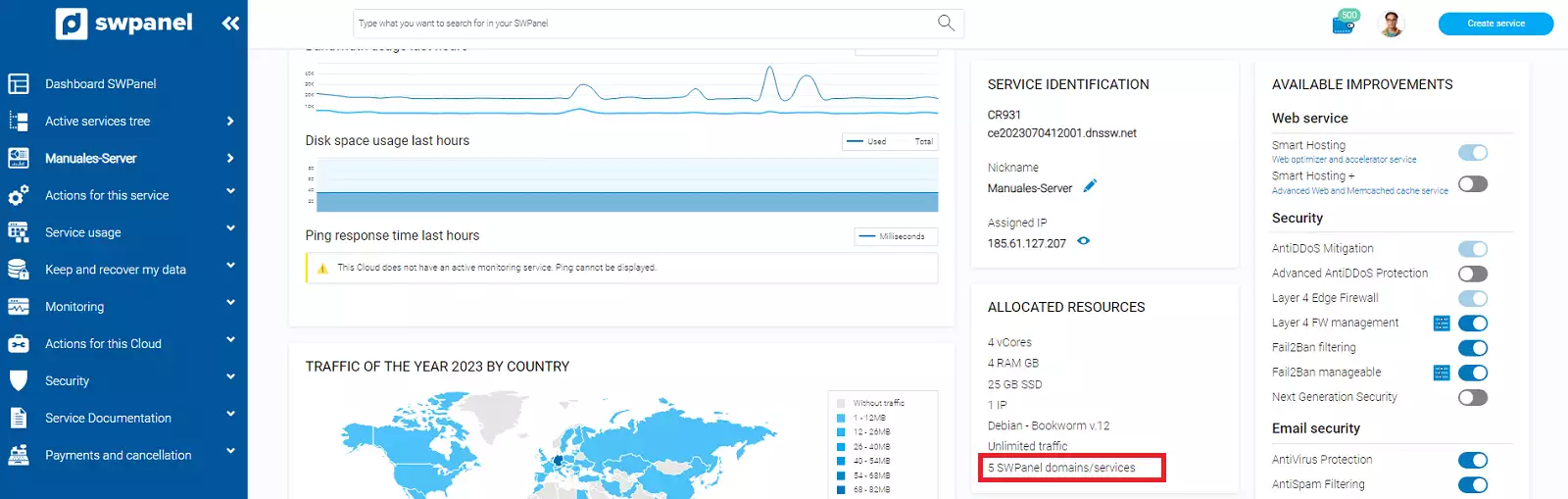This screenshot has height=499, width=1568.
Task: Open the user profile avatar
Action: (x=1391, y=24)
